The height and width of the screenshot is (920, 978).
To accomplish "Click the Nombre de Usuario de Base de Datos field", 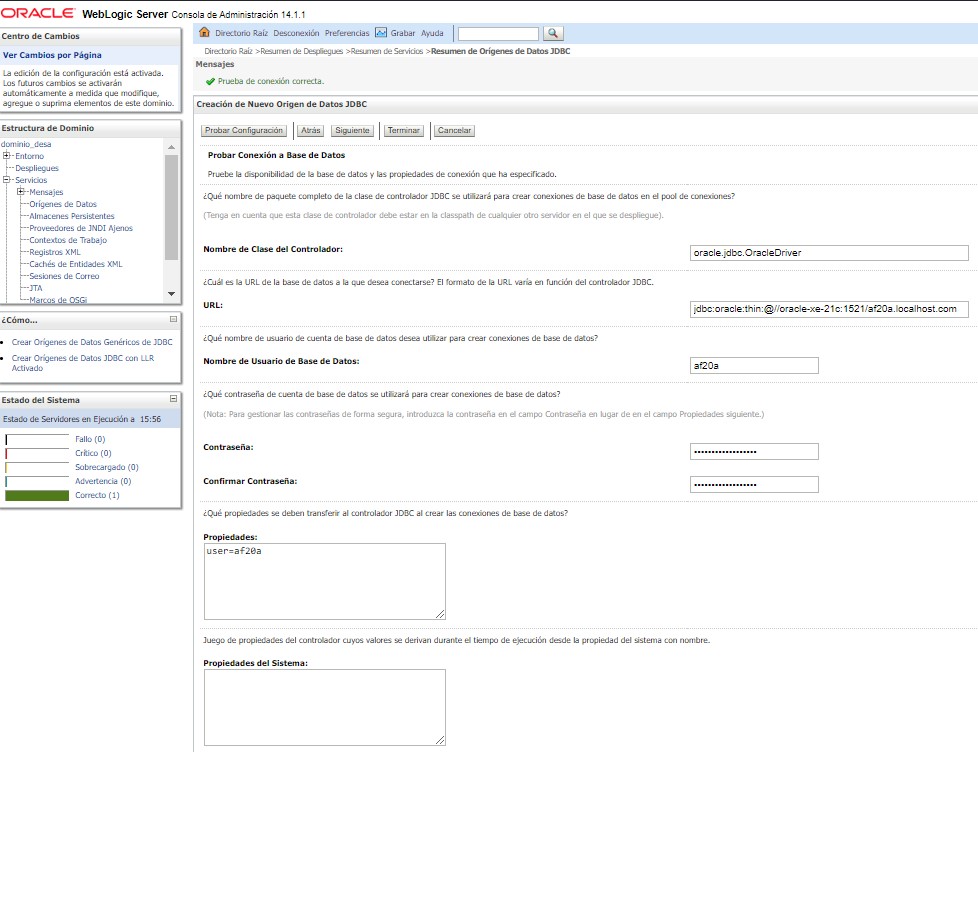I will pos(754,366).
